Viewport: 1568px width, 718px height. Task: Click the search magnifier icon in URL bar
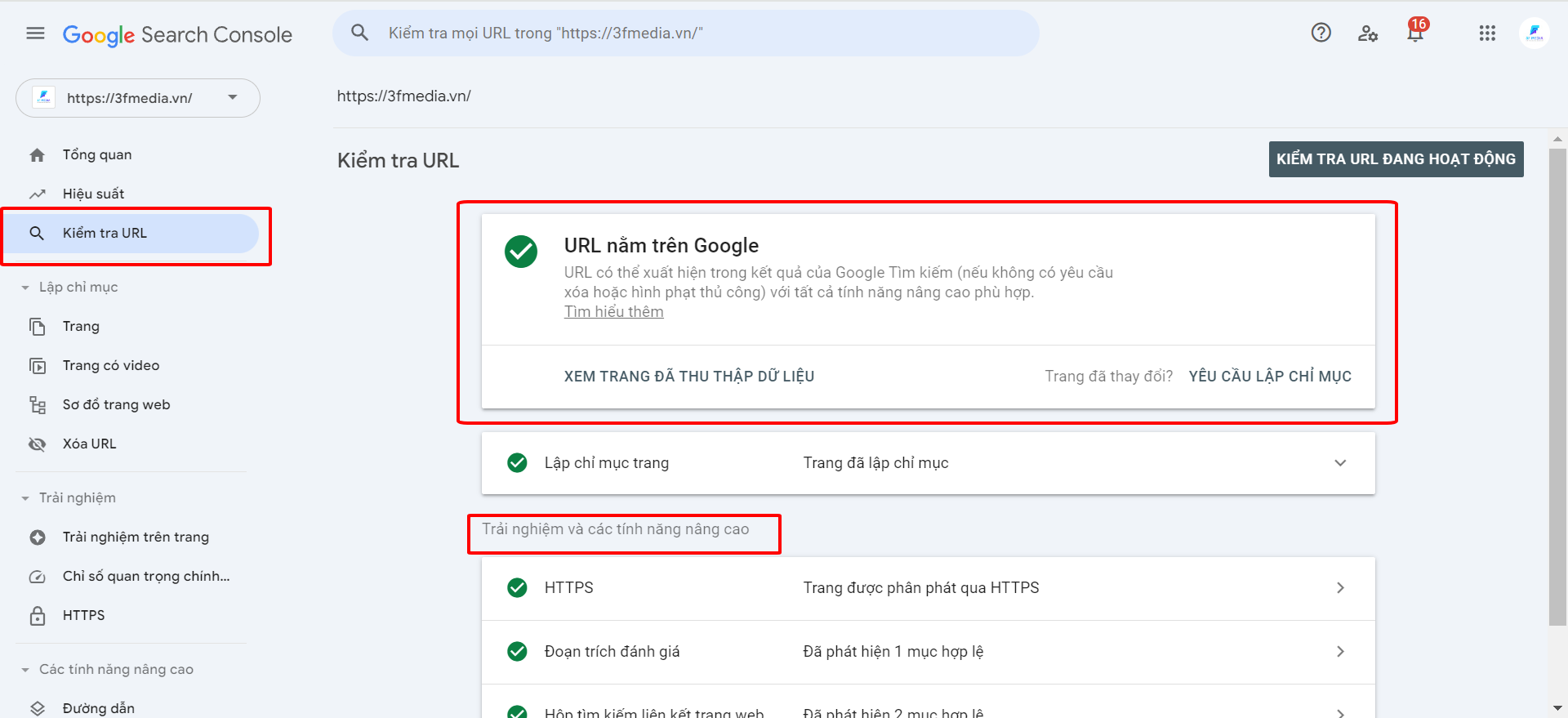point(359,33)
